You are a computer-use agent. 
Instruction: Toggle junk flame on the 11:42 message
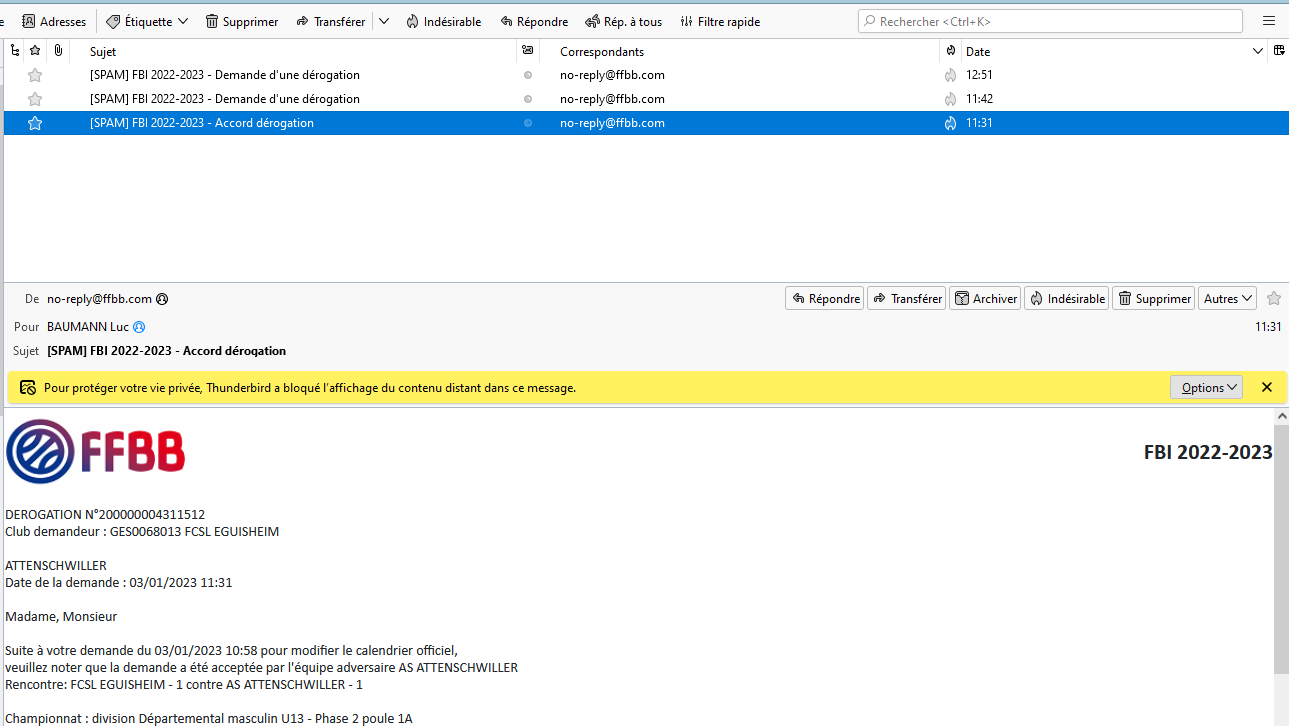click(x=950, y=99)
